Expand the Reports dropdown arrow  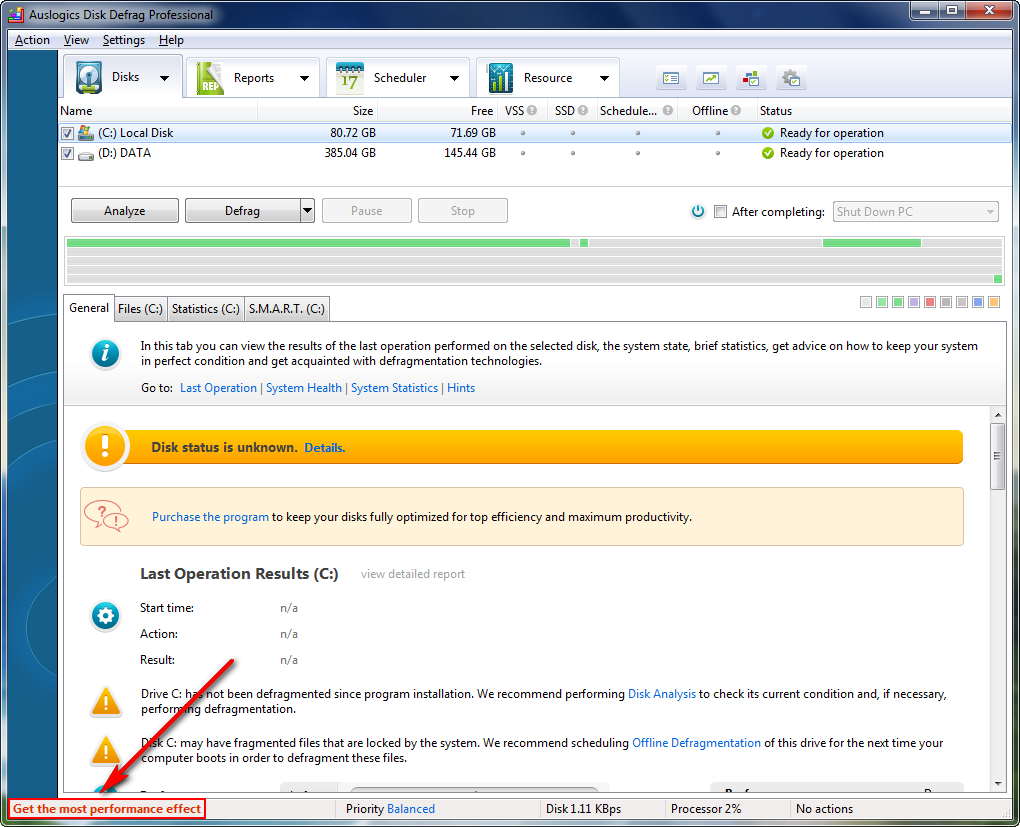(304, 78)
